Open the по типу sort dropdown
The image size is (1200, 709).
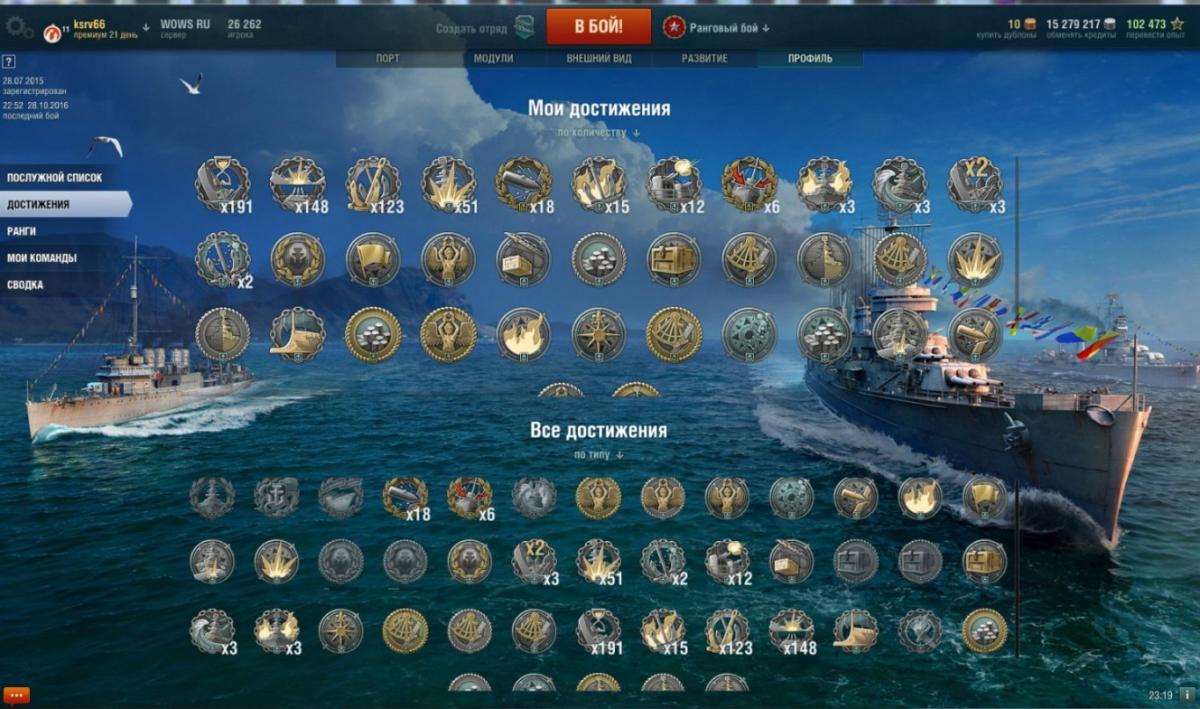pyautogui.click(x=599, y=454)
